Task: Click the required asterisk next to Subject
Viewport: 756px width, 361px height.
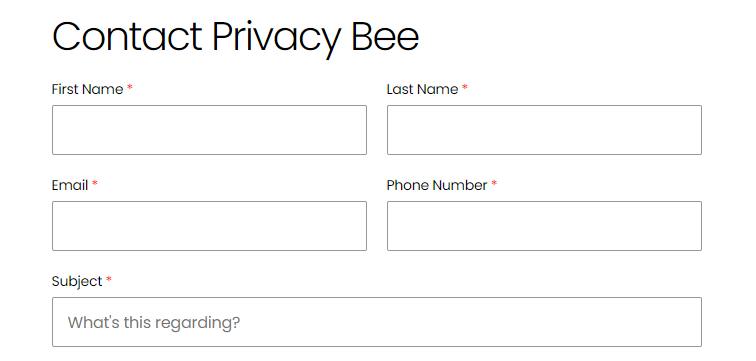Action: click(x=109, y=280)
